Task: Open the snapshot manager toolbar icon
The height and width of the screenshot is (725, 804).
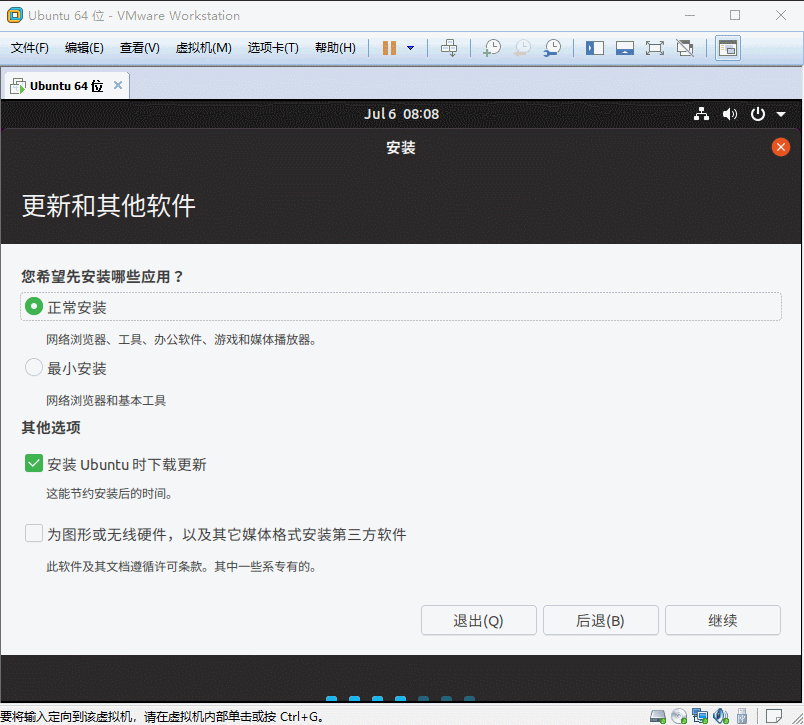Action: click(552, 48)
